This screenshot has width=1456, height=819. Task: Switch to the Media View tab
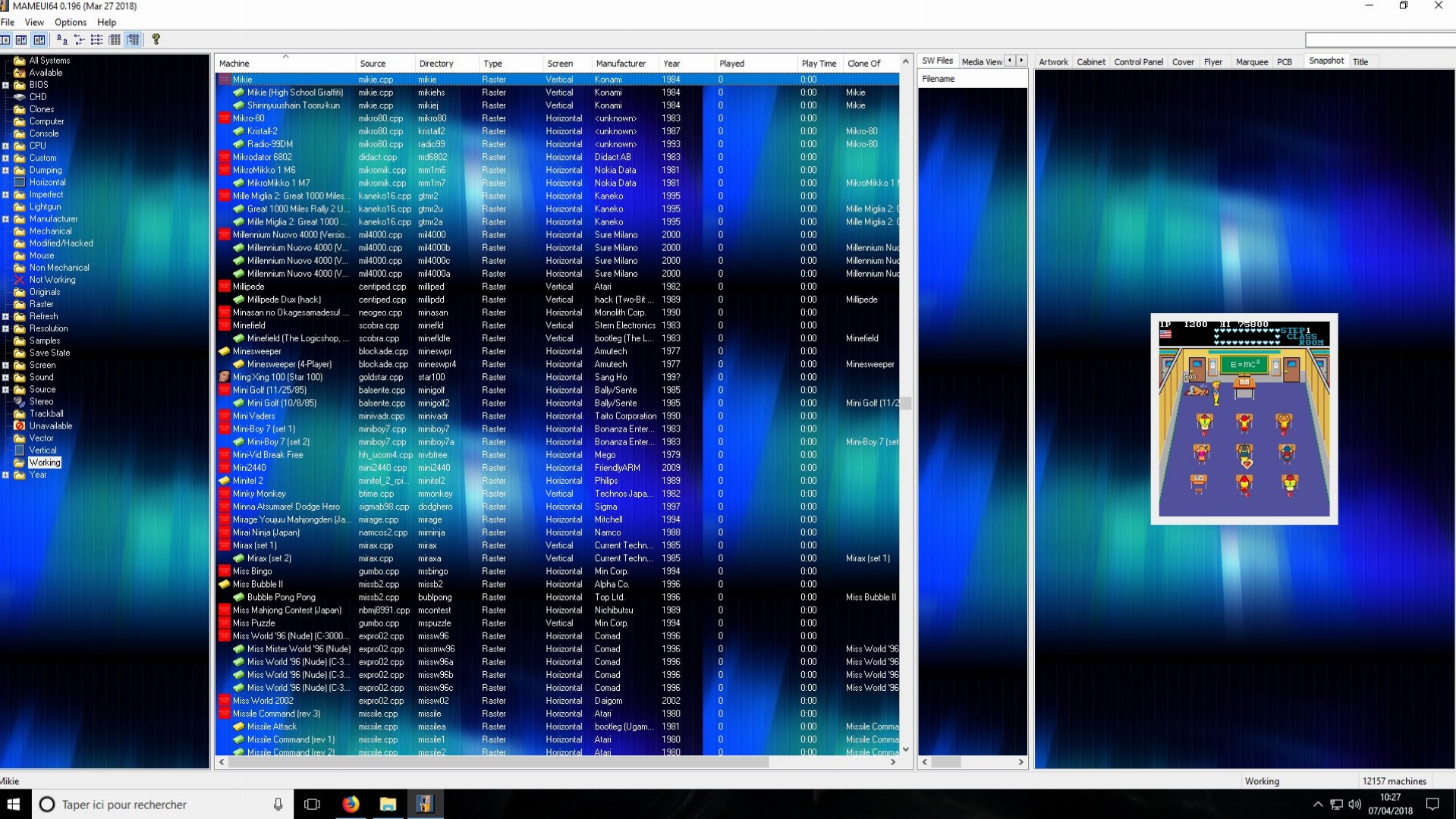point(981,61)
